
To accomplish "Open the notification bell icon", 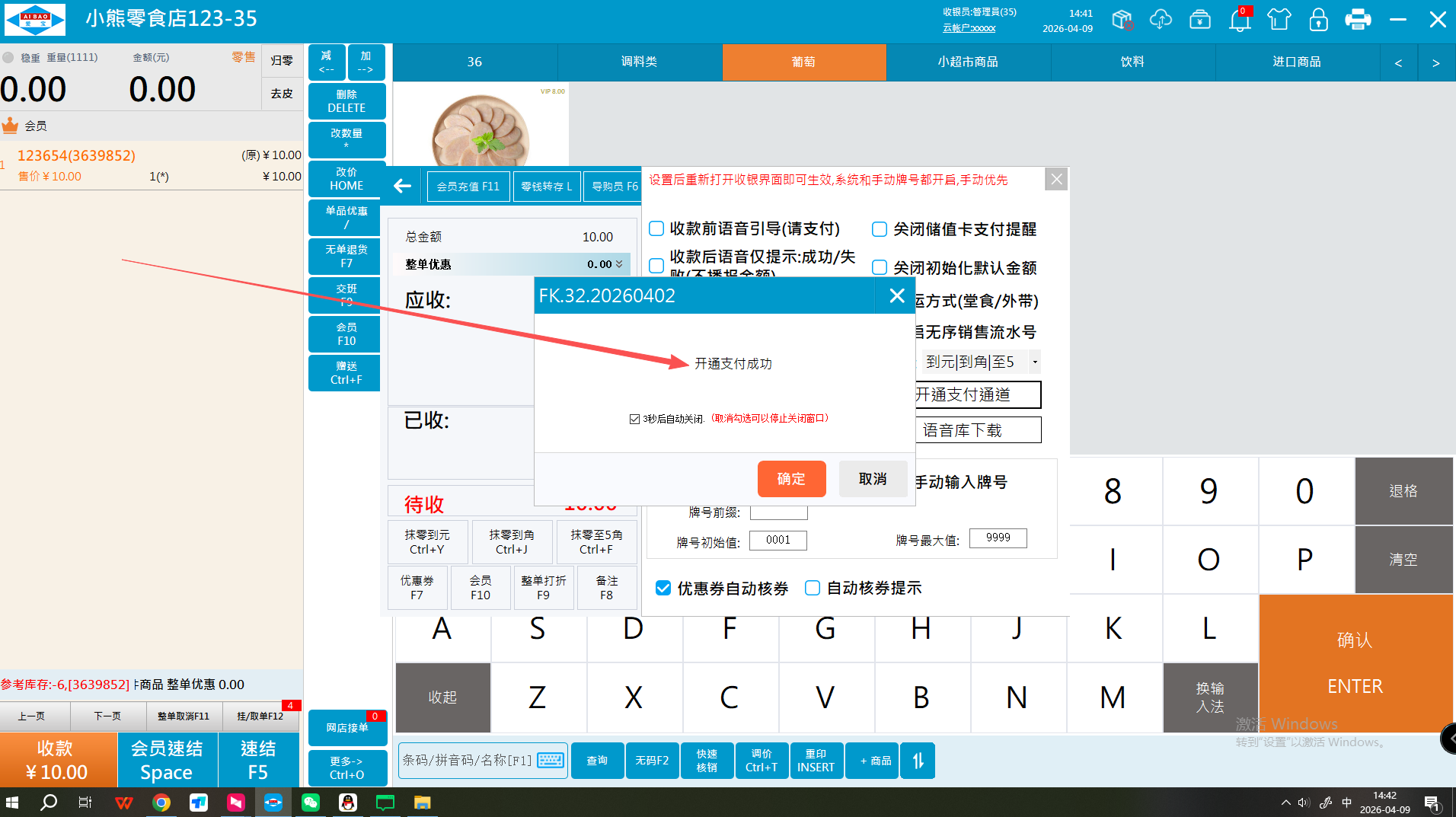I will point(1239,20).
